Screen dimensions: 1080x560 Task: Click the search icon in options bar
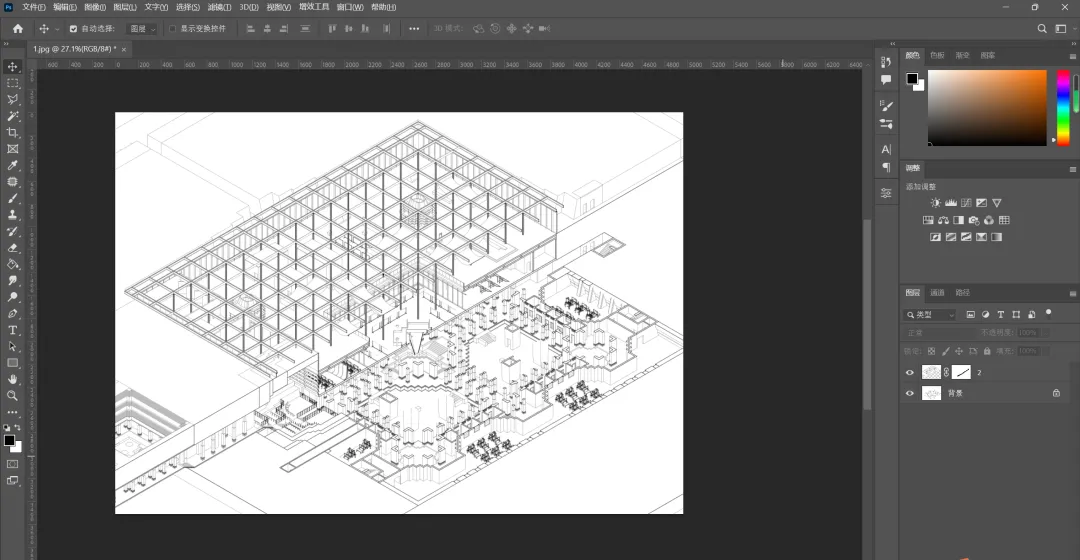[1042, 28]
